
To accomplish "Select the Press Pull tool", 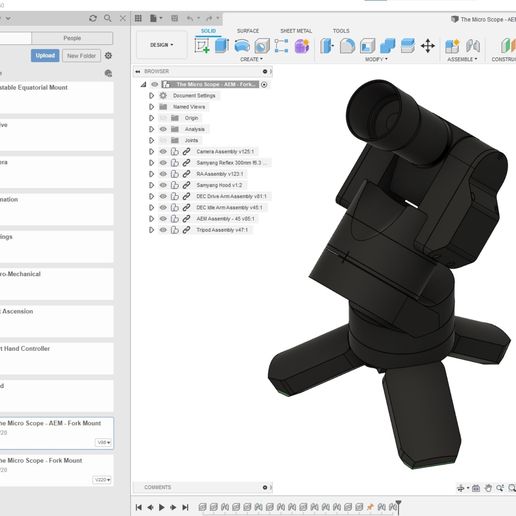I will click(327, 46).
